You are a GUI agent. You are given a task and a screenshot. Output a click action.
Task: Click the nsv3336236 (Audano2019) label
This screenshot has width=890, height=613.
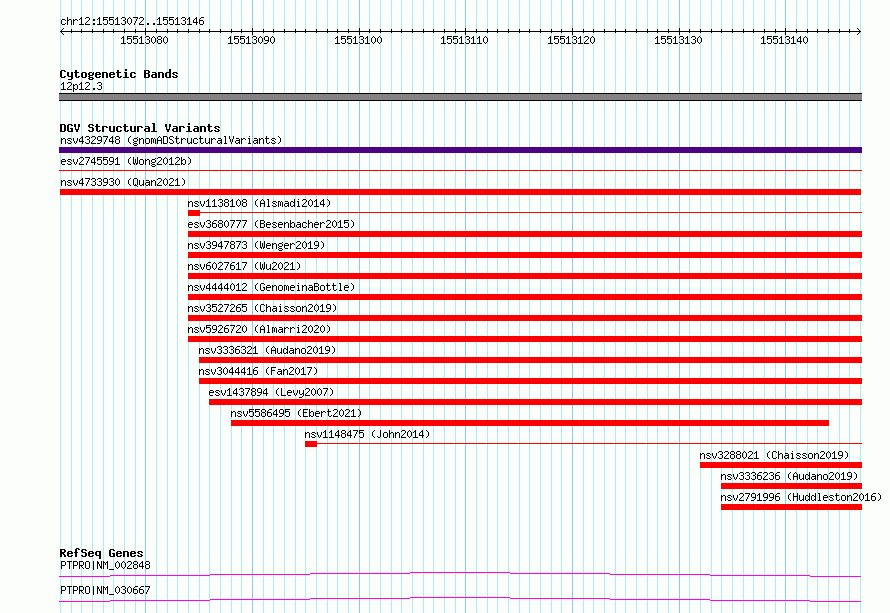coord(790,476)
